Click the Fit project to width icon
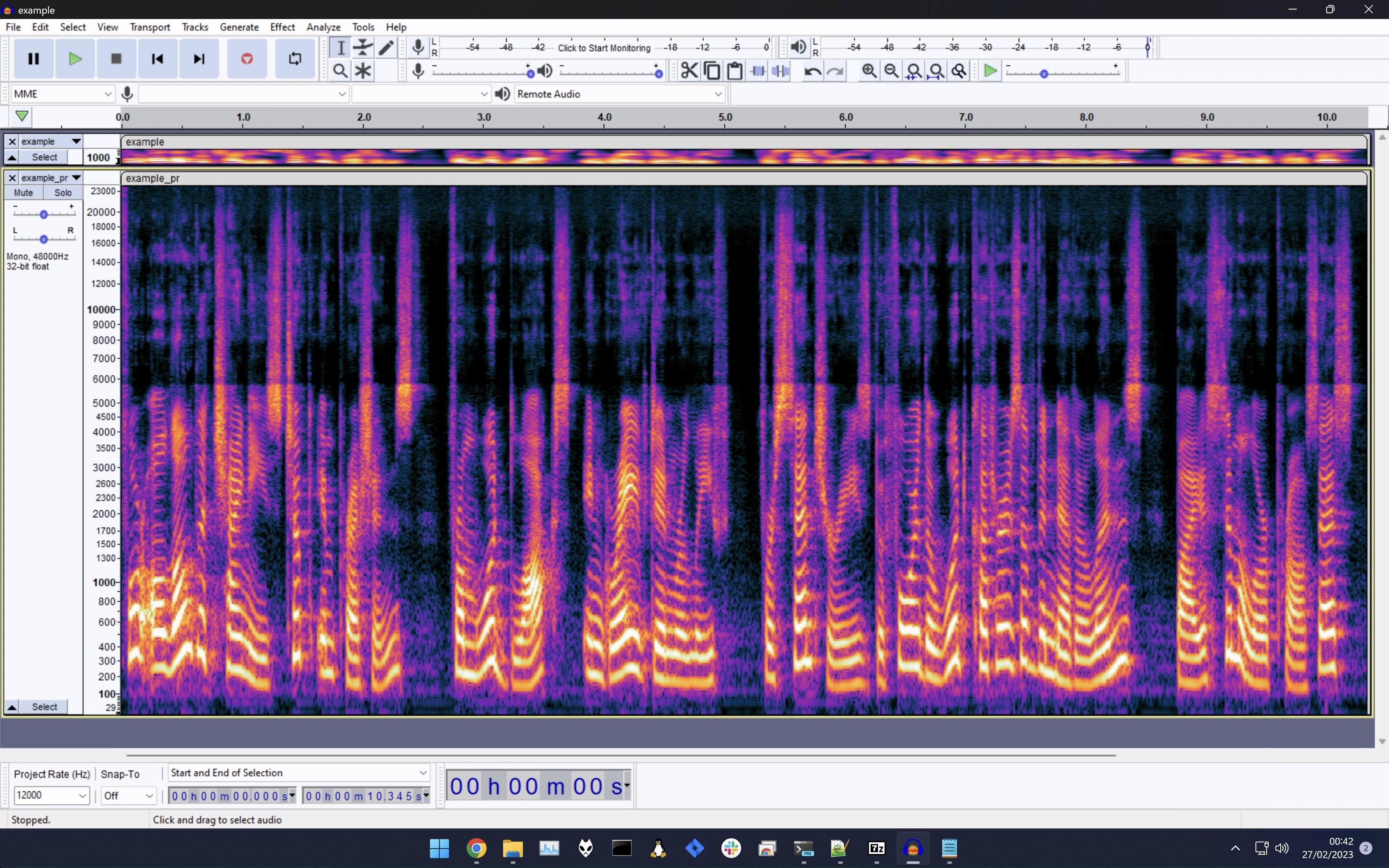 click(936, 71)
